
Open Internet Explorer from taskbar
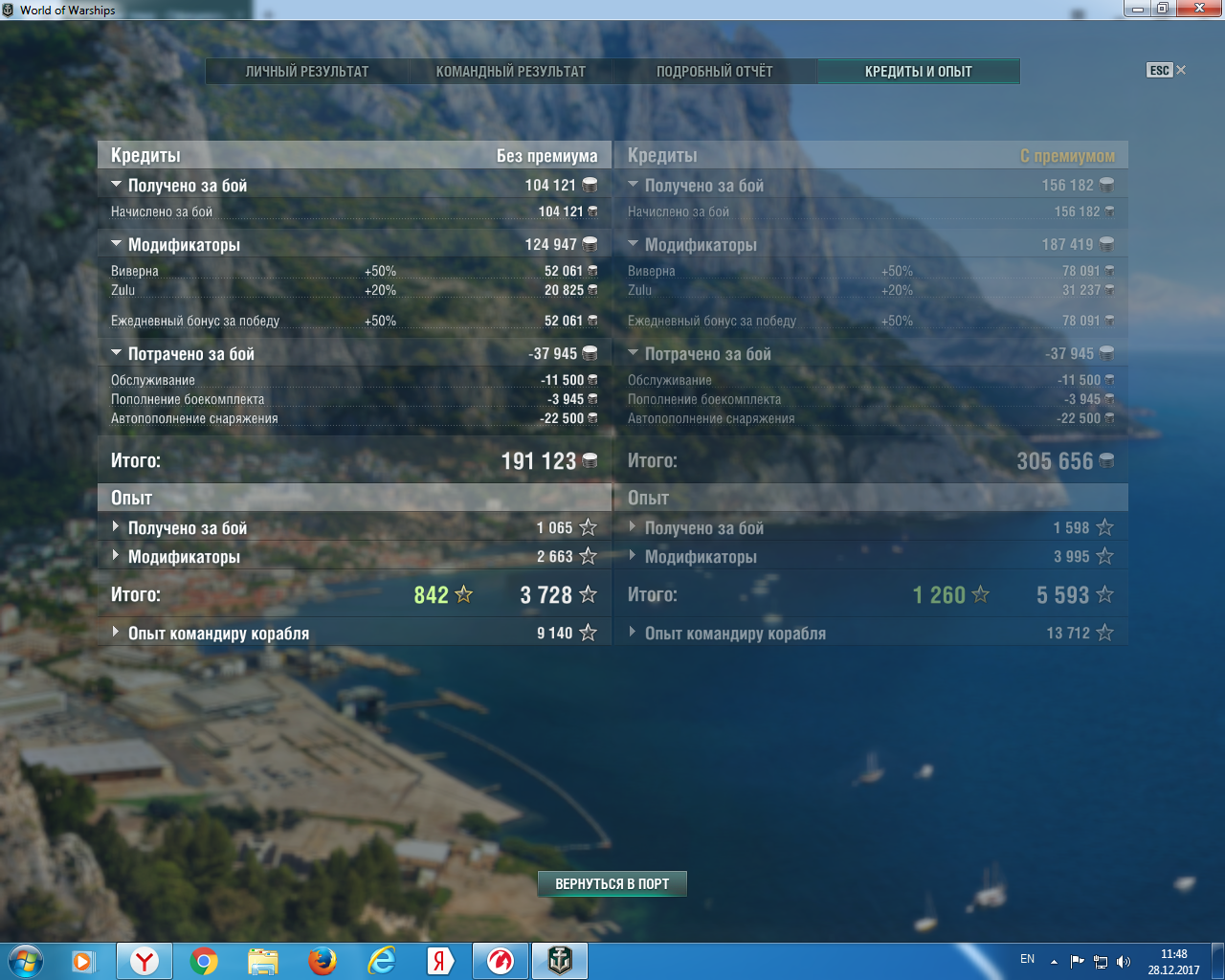coord(382,961)
